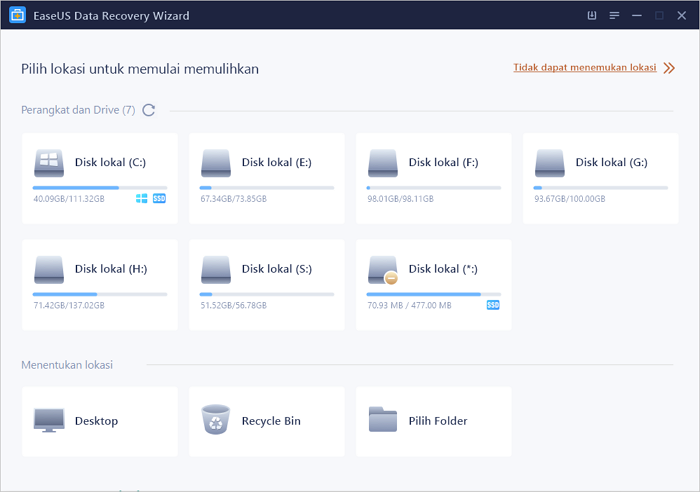Click the usage bar of drive C:
The height and width of the screenshot is (492, 700).
click(100, 188)
